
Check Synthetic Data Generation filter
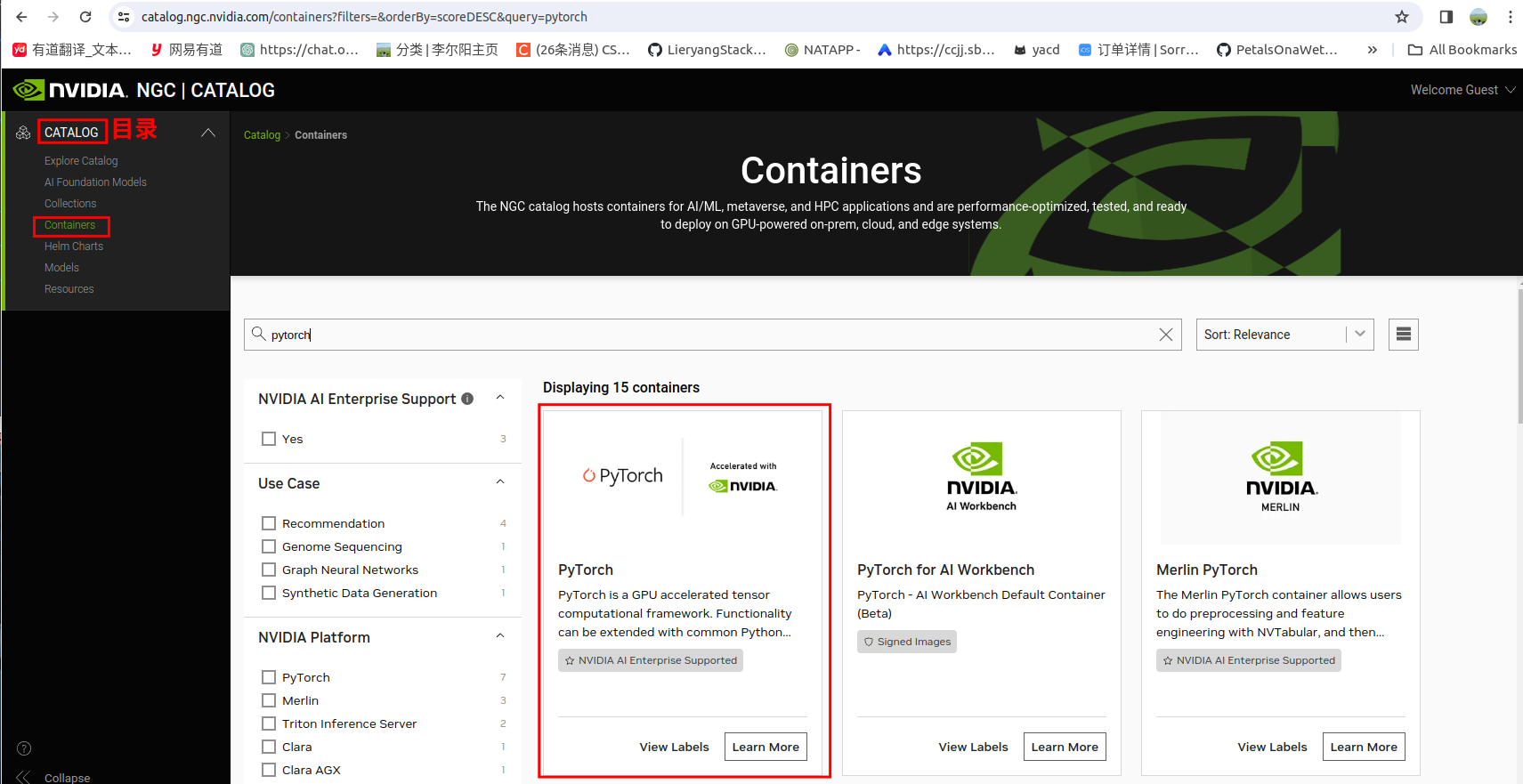tap(269, 593)
